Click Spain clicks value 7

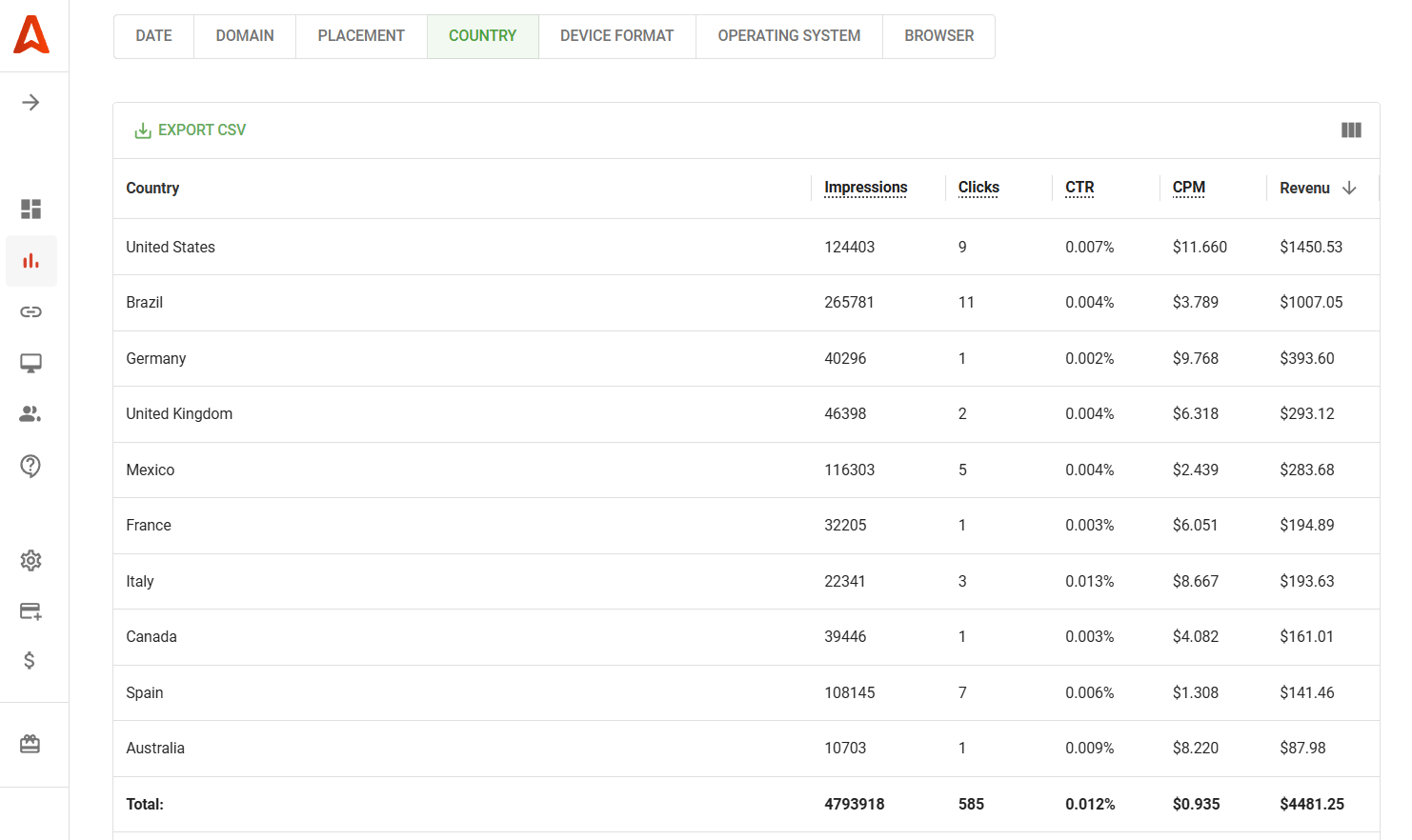[x=962, y=692]
